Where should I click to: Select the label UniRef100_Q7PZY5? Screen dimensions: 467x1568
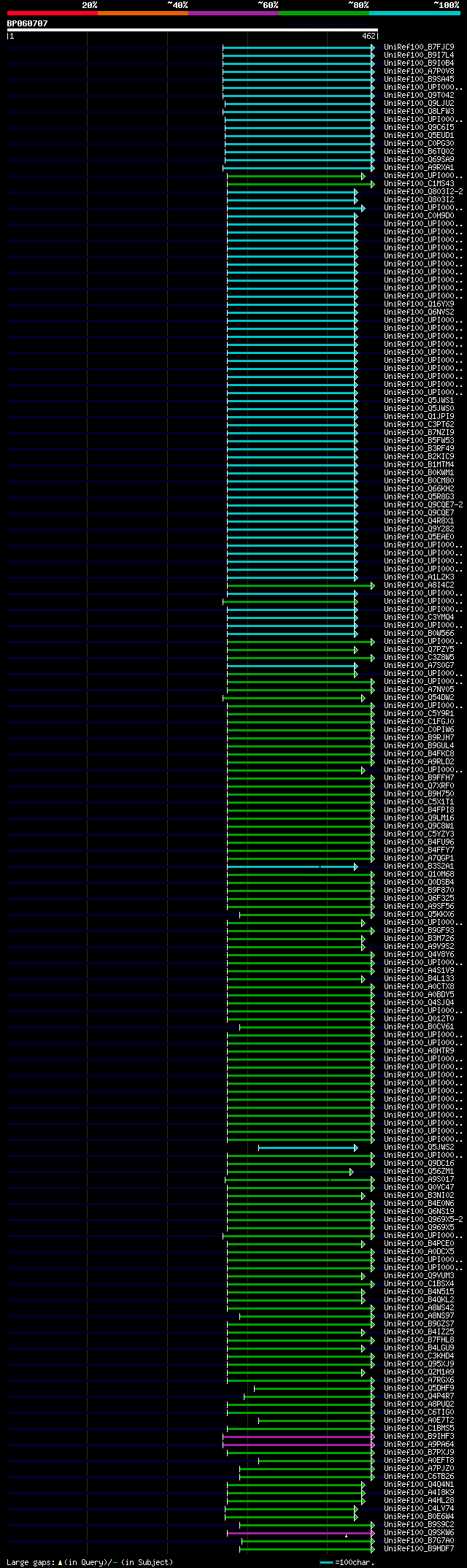tap(419, 649)
